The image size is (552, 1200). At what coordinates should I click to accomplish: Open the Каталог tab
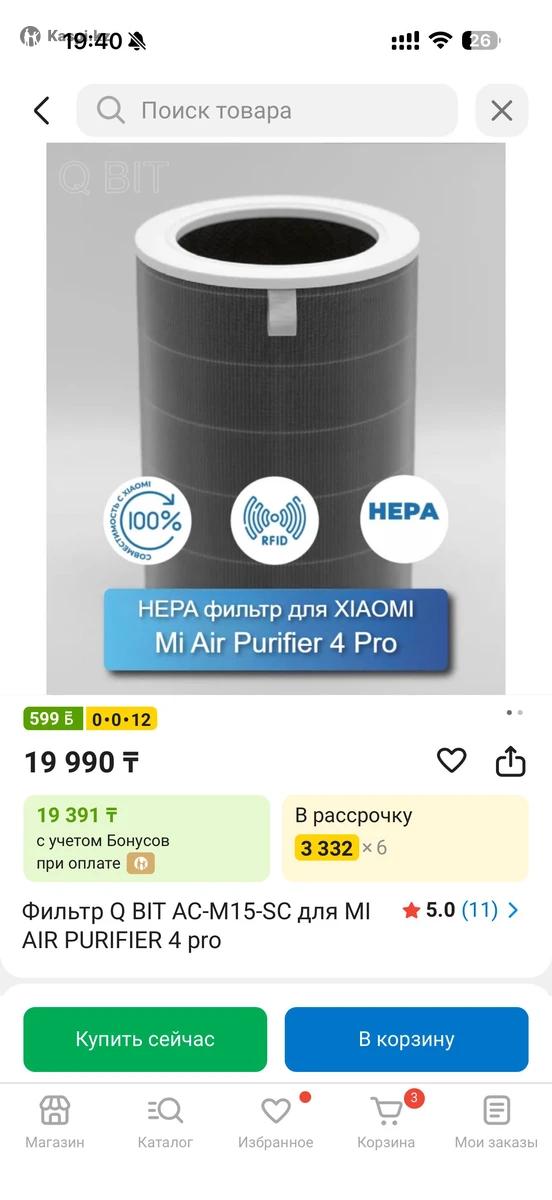click(165, 1122)
